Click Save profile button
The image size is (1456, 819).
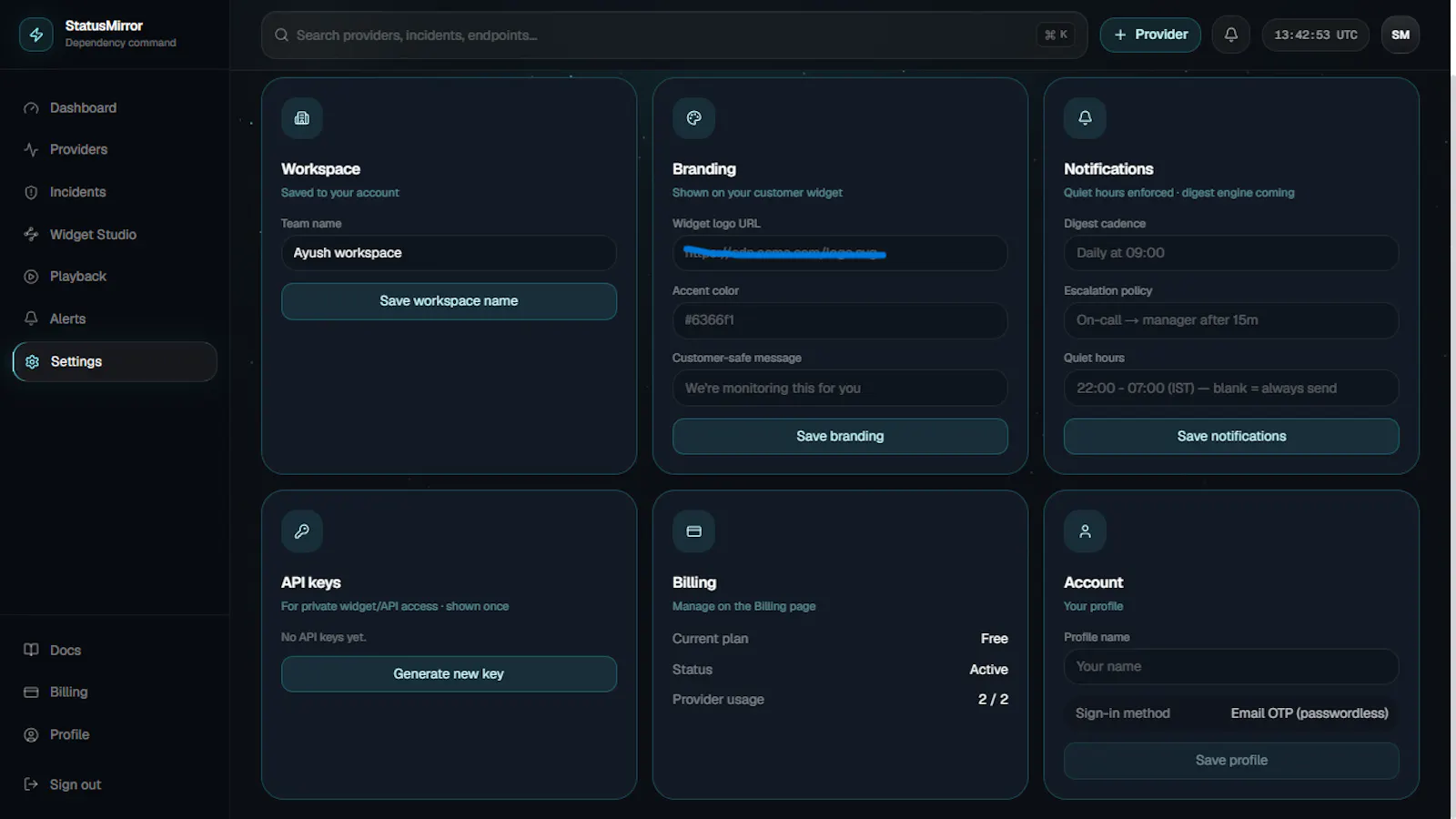tap(1231, 761)
